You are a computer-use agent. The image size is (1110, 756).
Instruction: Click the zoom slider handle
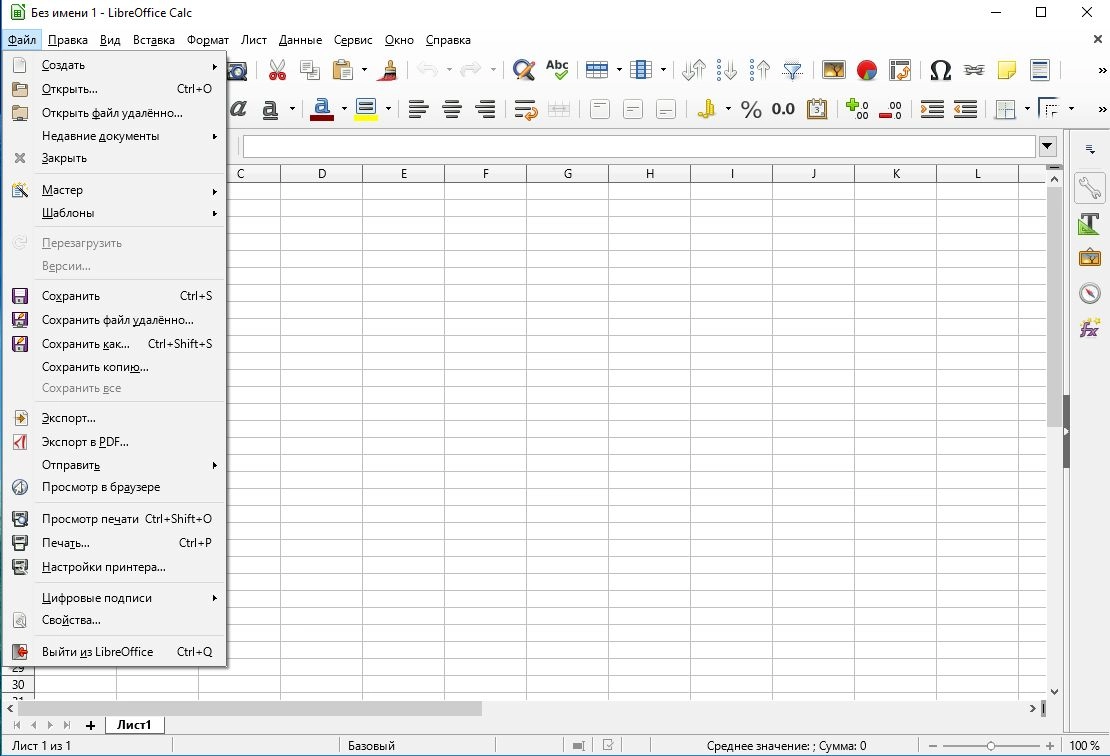991,746
